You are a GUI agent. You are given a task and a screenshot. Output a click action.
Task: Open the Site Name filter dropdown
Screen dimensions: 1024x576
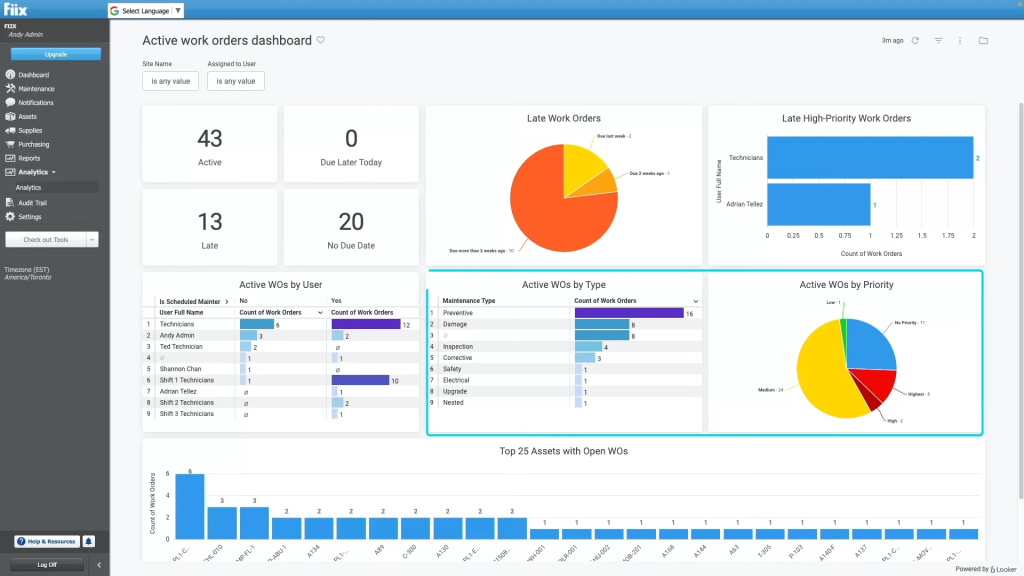(x=170, y=81)
